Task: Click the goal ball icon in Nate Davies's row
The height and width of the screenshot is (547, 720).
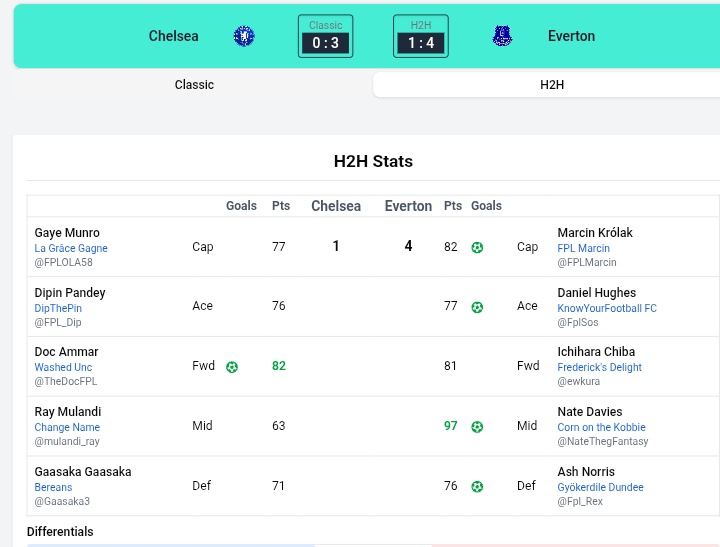Action: click(x=477, y=427)
